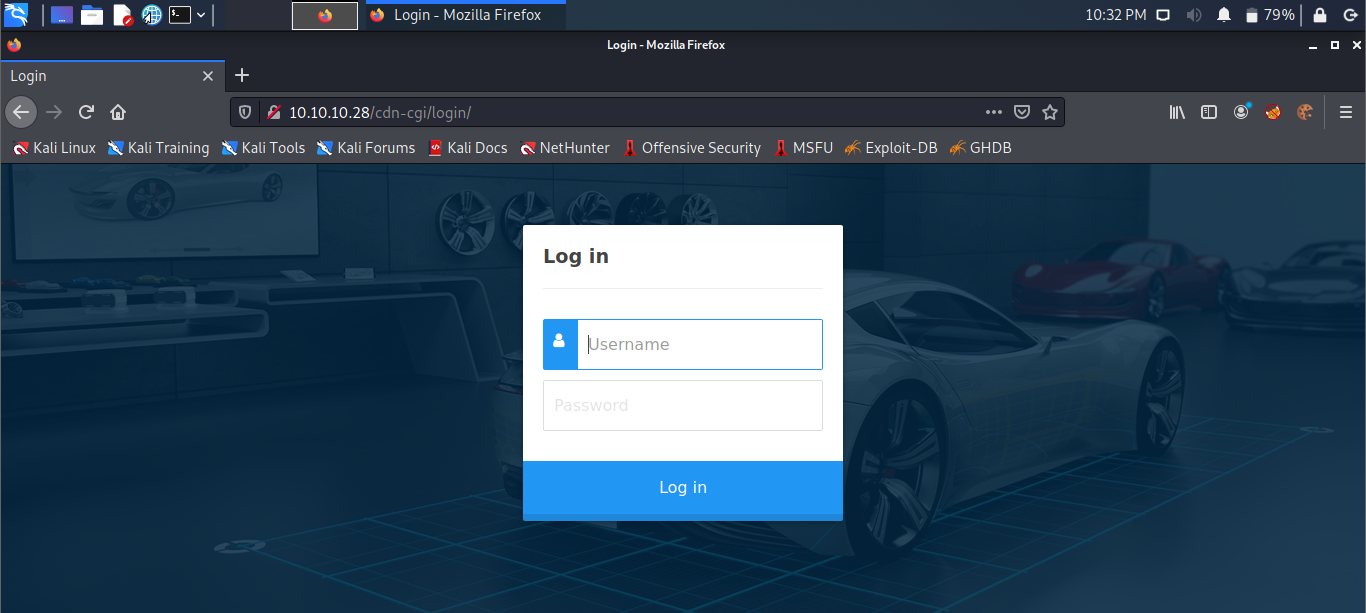Image resolution: width=1366 pixels, height=613 pixels.
Task: Click the Log in heading text
Action: click(x=576, y=256)
